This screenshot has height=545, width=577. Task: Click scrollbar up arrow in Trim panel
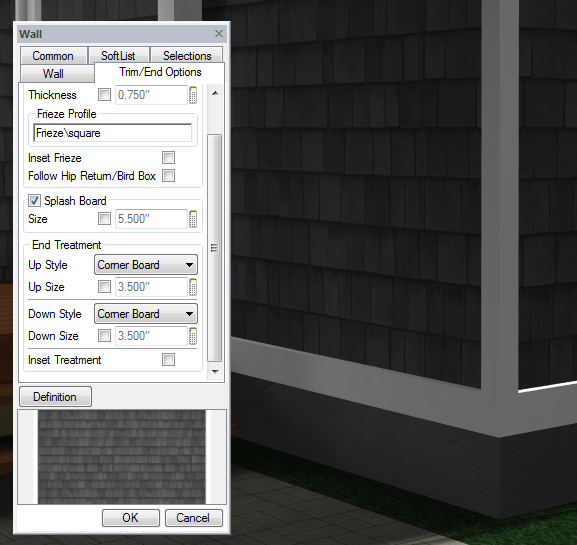click(x=215, y=93)
